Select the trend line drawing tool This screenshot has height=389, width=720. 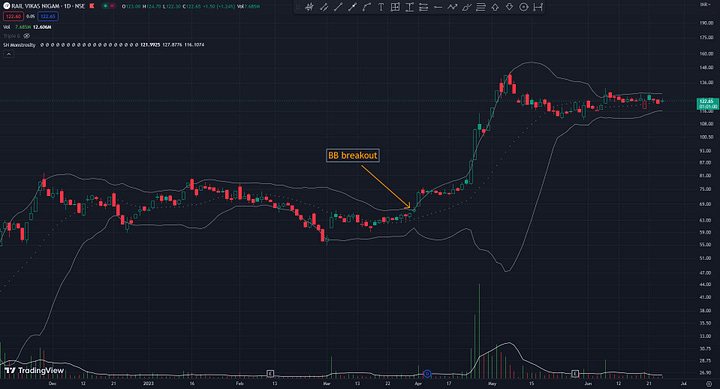(338, 7)
